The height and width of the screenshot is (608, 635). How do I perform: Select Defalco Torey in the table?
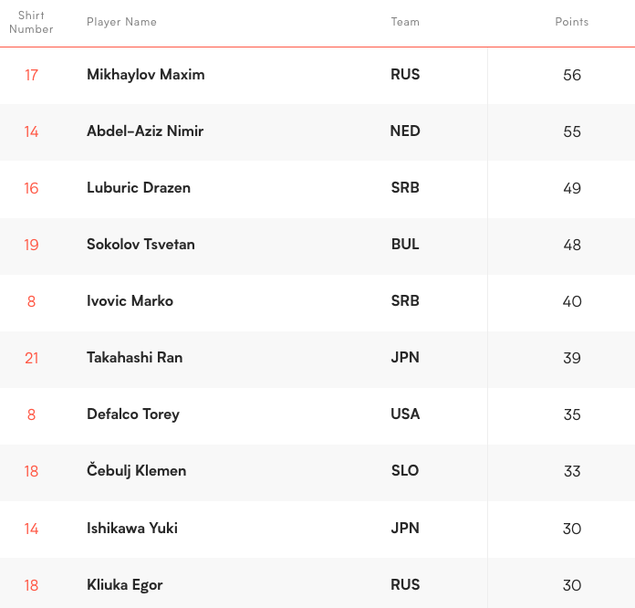tap(133, 414)
